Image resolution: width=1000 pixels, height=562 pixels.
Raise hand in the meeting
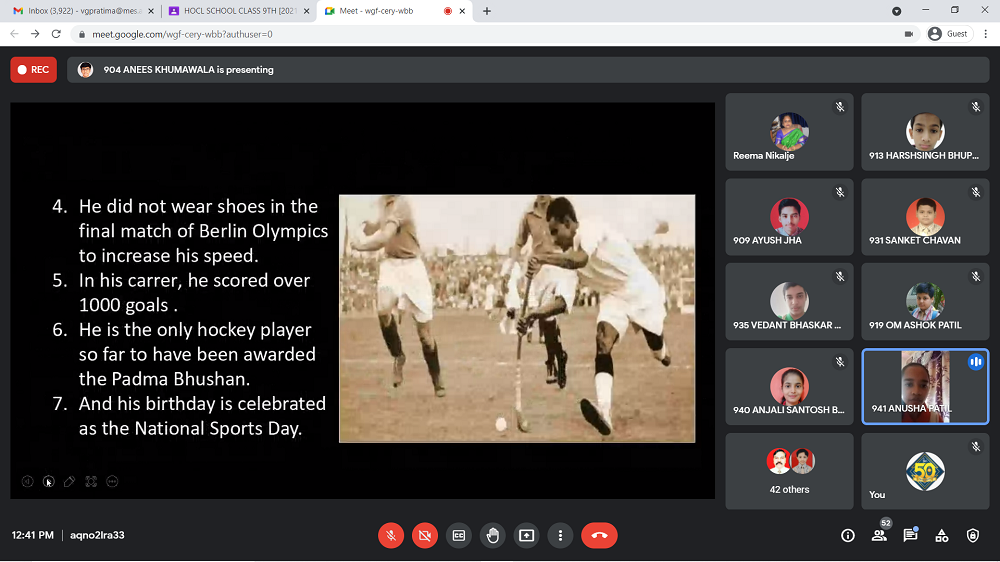point(493,535)
